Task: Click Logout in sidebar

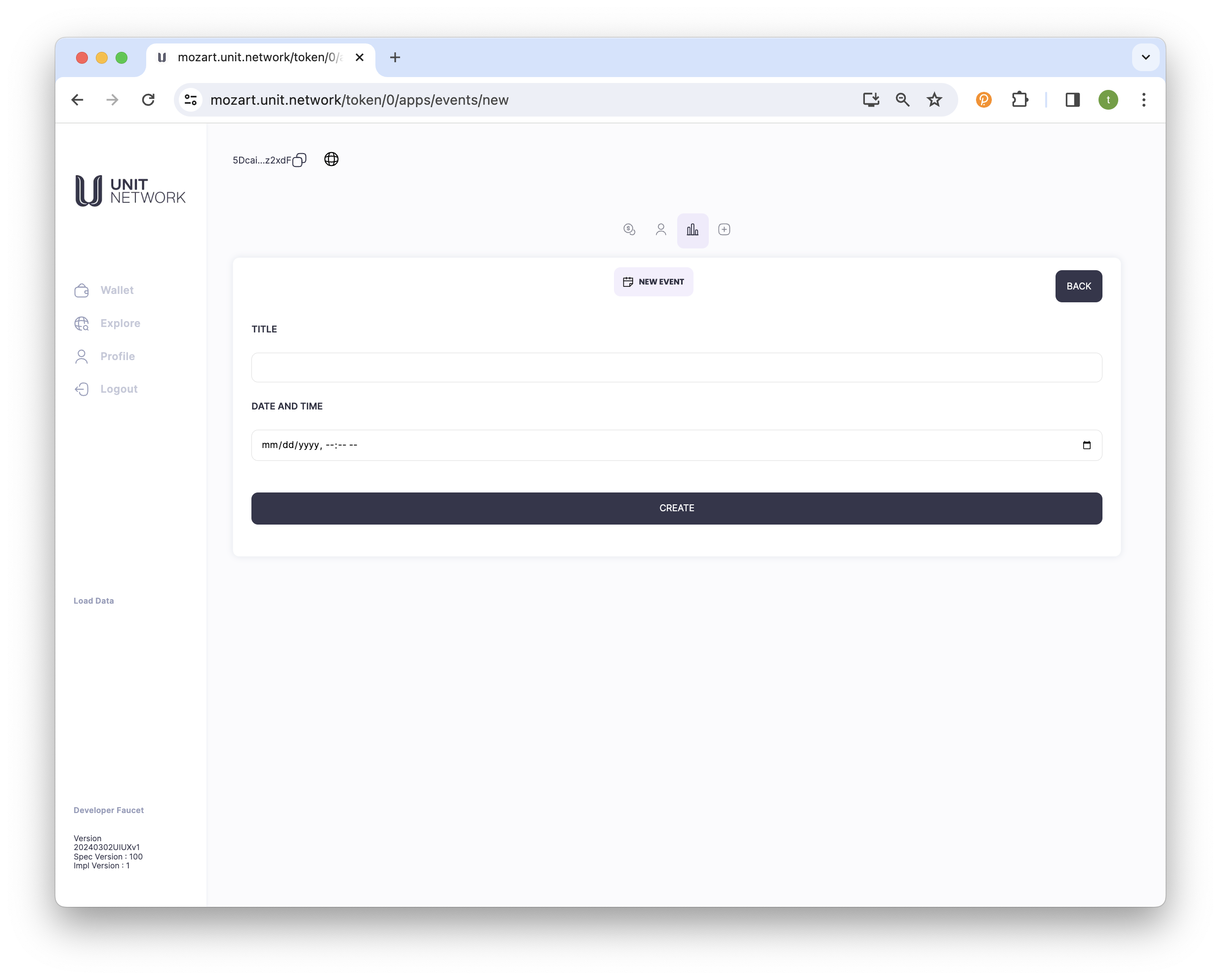Action: click(119, 389)
